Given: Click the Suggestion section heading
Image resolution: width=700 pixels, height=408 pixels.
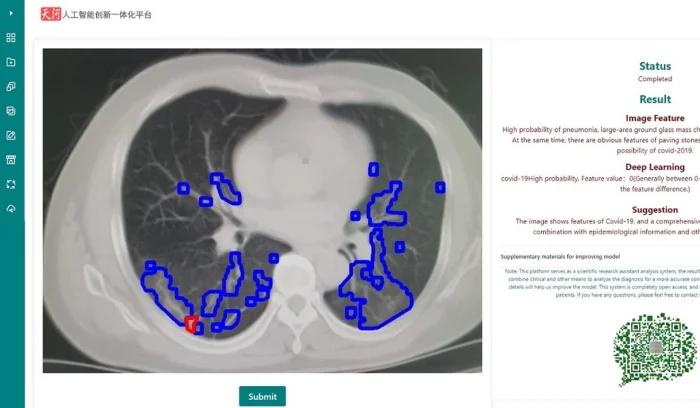Looking at the screenshot, I should coord(655,210).
